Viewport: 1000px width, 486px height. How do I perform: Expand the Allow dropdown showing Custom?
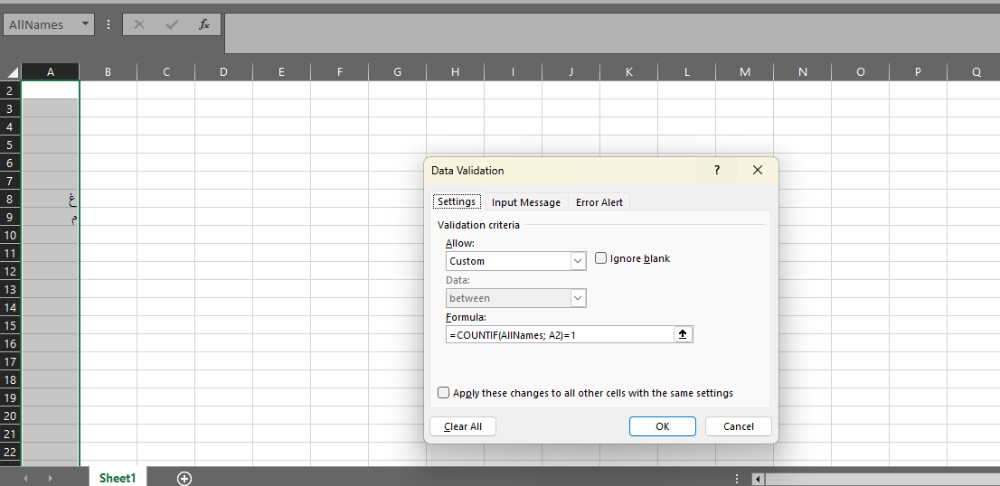[x=578, y=261]
